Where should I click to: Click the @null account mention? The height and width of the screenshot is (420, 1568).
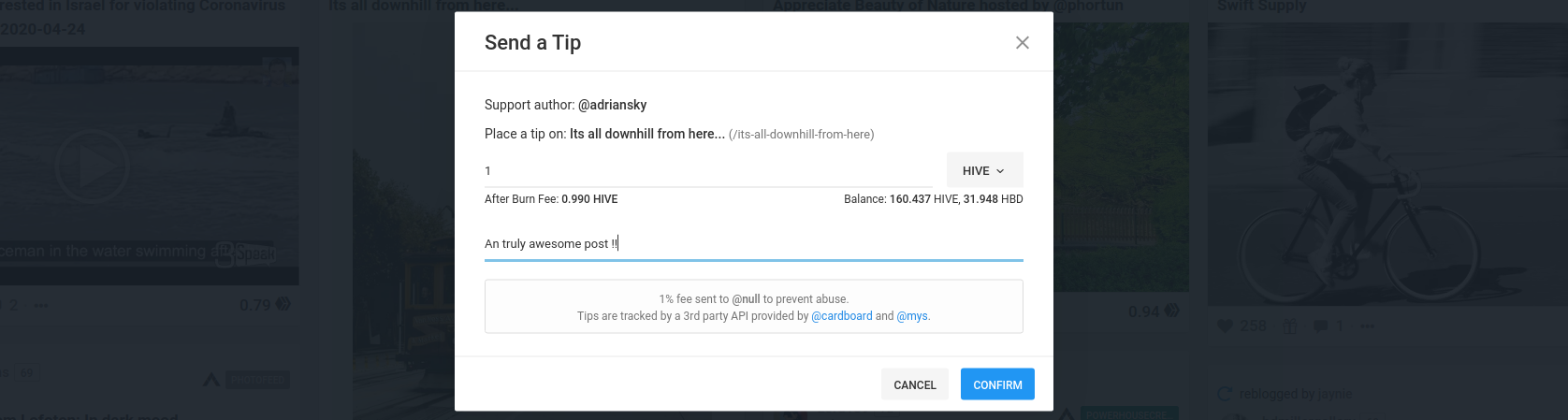click(x=746, y=299)
